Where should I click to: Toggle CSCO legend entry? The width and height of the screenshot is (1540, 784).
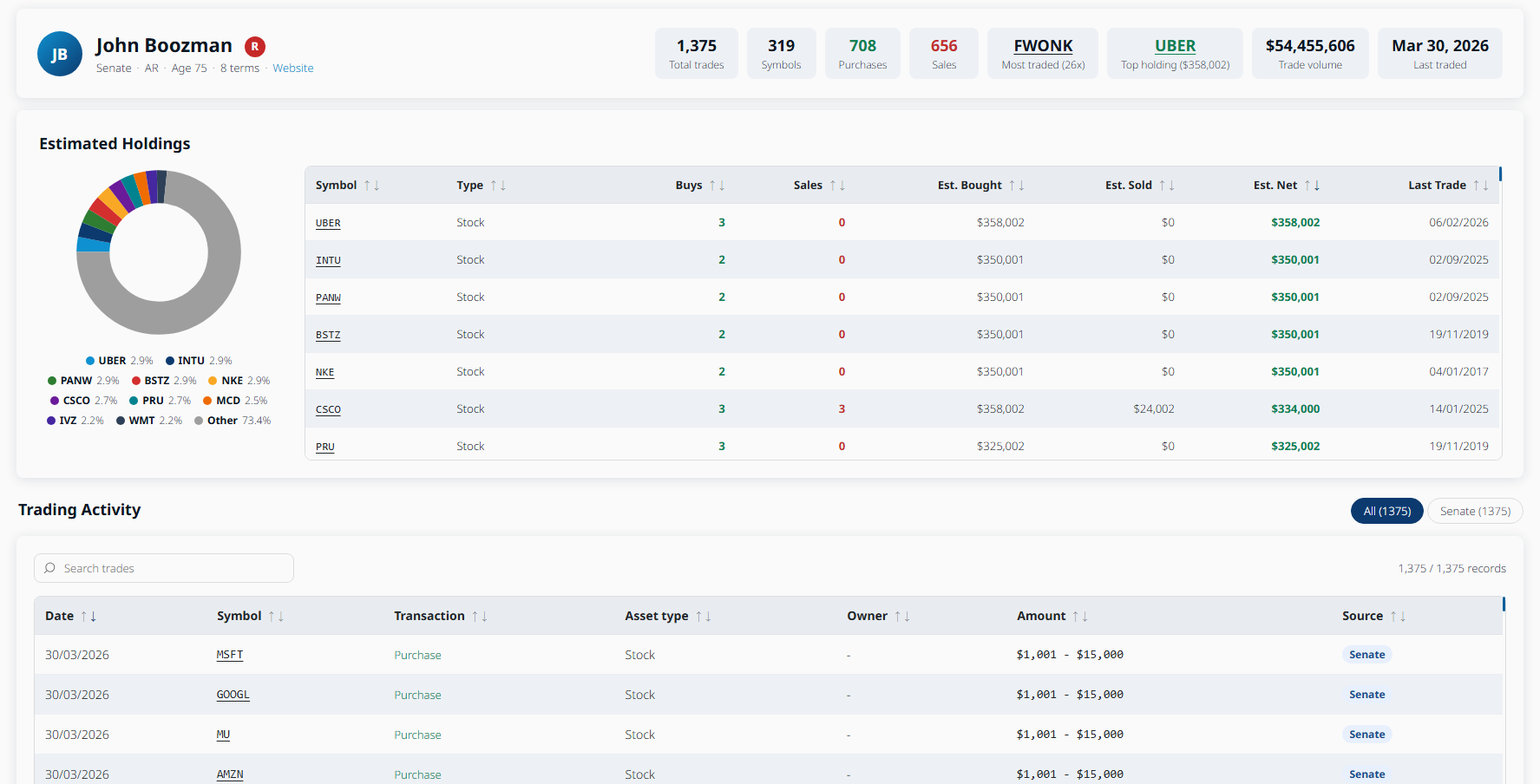[84, 401]
